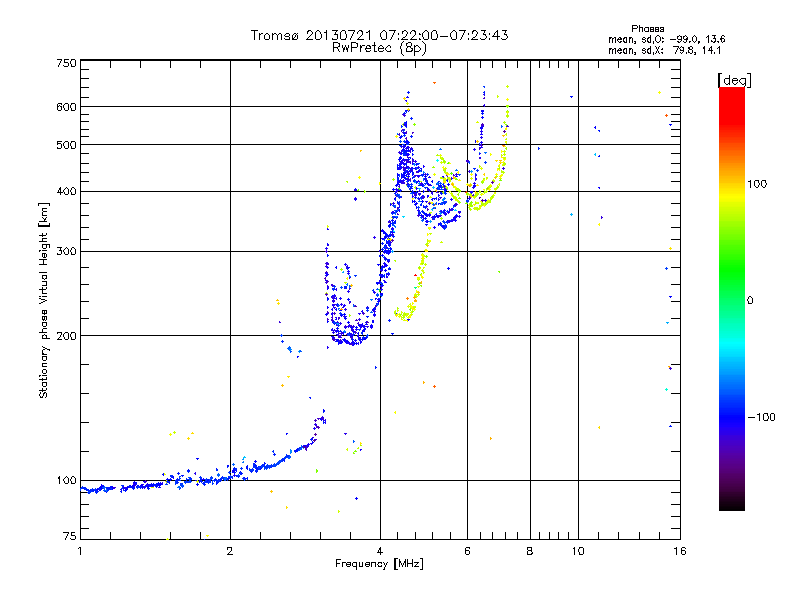Click the blue F1 trace cluster near 200 km
800x600 pixels.
(x=349, y=332)
